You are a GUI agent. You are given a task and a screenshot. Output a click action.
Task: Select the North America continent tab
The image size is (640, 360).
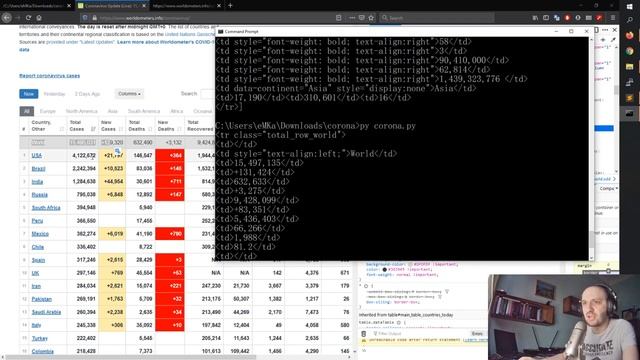point(82,111)
